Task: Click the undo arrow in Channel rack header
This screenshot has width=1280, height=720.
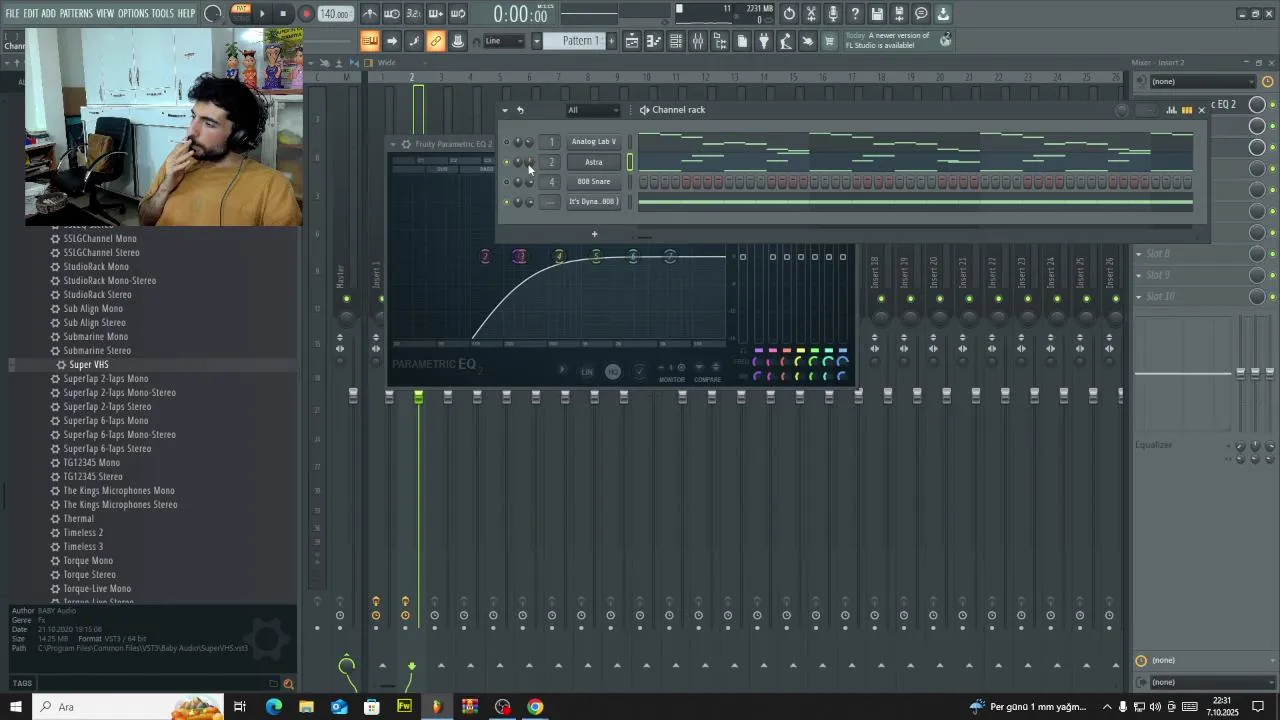Action: pos(520,110)
